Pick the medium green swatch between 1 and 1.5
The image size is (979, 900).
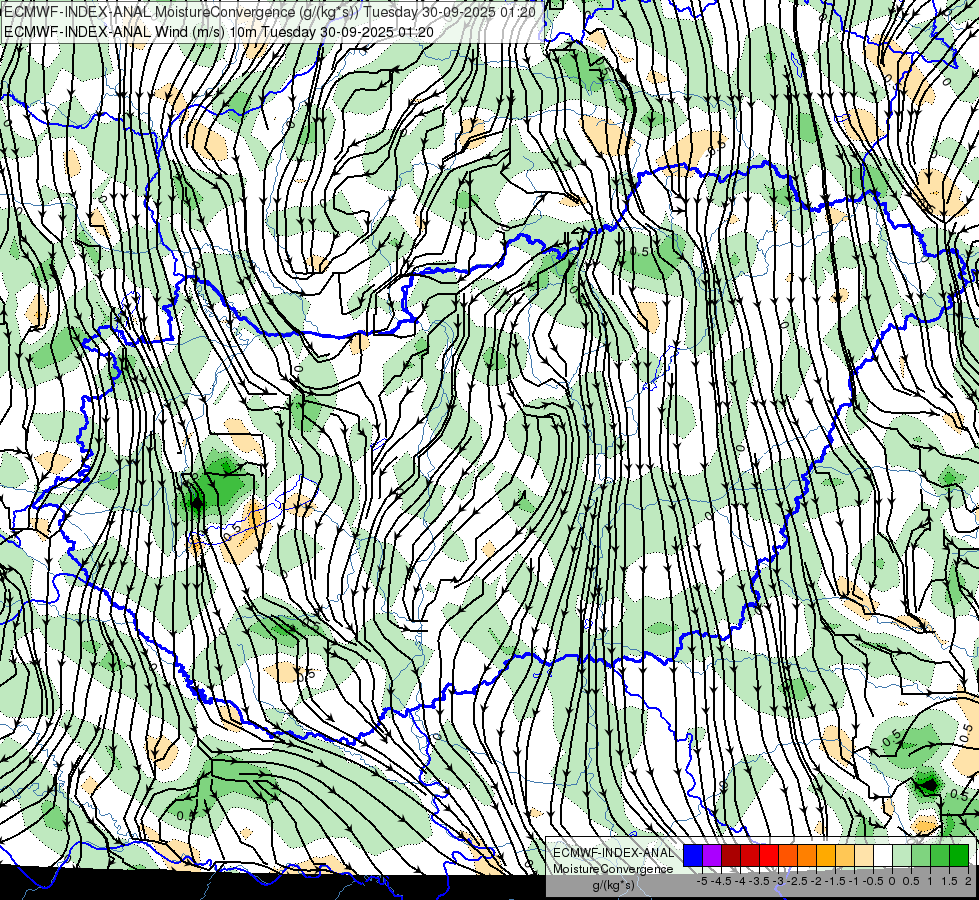(940, 855)
